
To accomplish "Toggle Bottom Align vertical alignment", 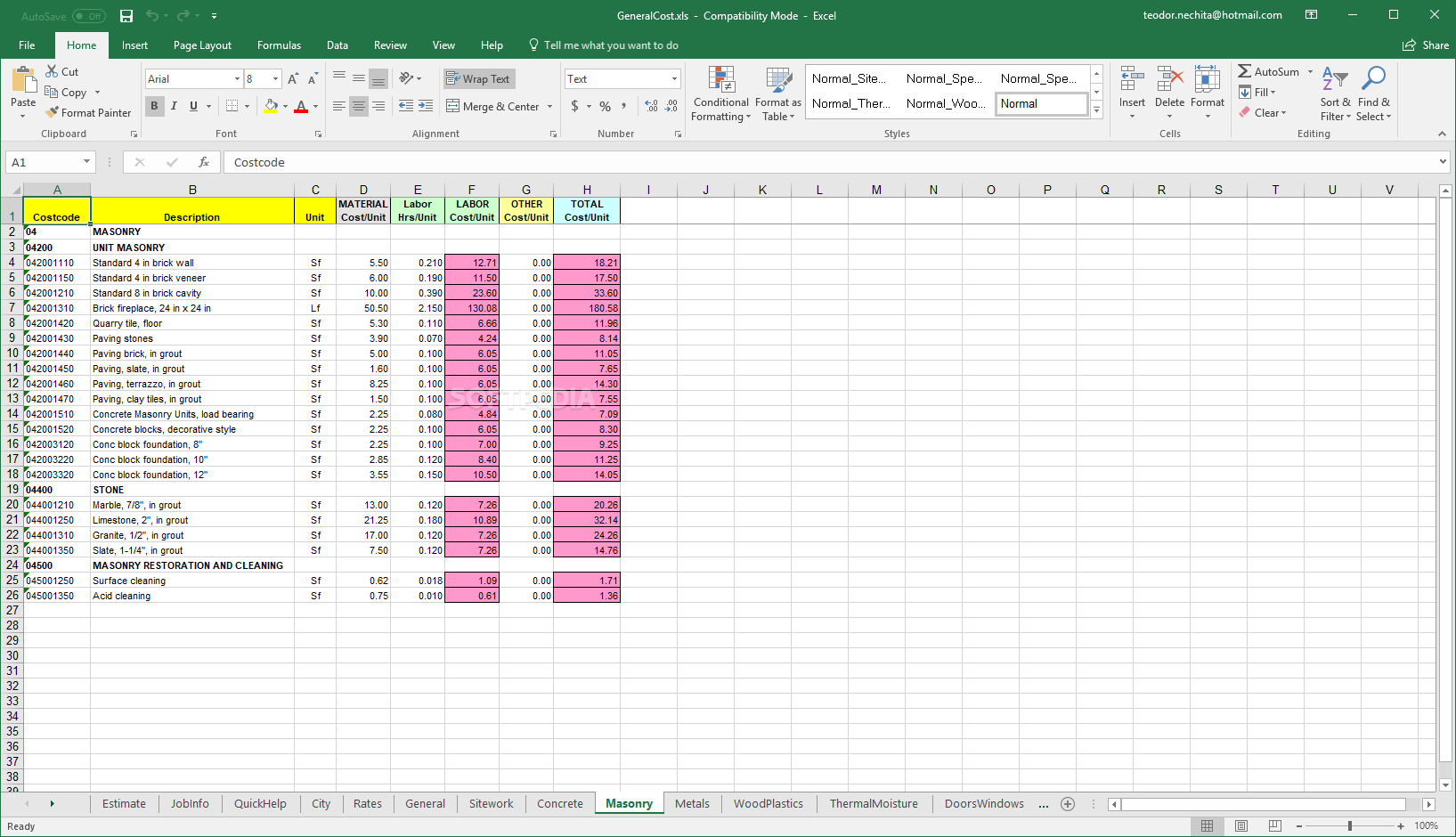I will coord(378,78).
